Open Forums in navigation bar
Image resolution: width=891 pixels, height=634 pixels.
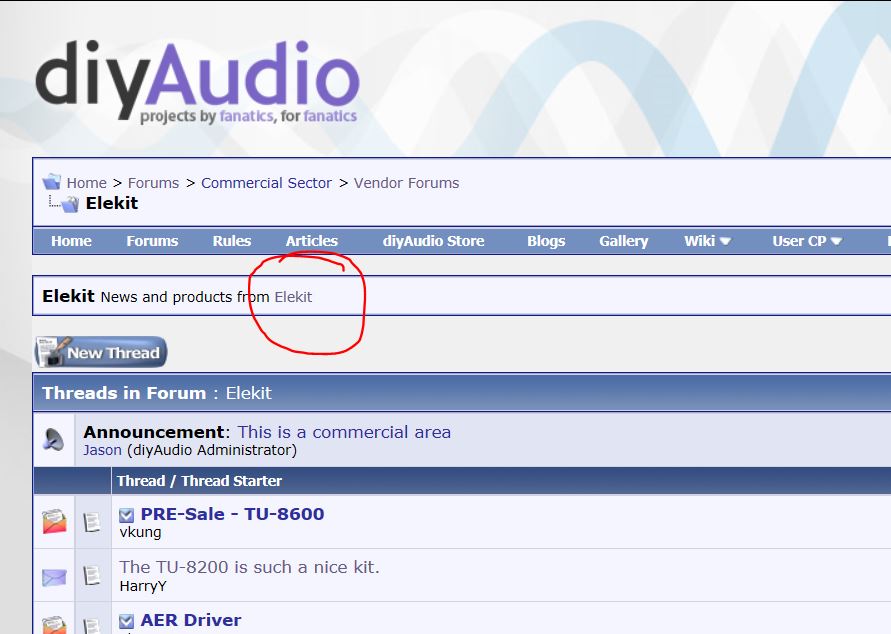(x=152, y=241)
